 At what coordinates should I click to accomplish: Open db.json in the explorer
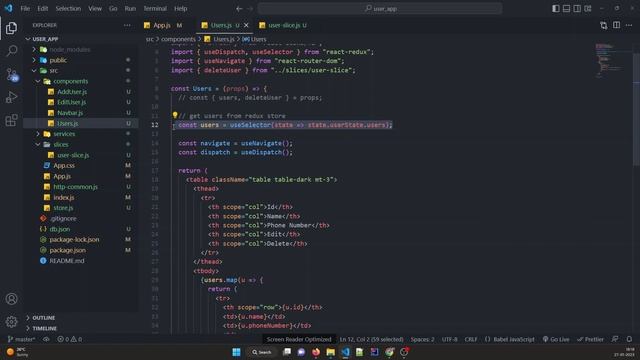click(60, 229)
